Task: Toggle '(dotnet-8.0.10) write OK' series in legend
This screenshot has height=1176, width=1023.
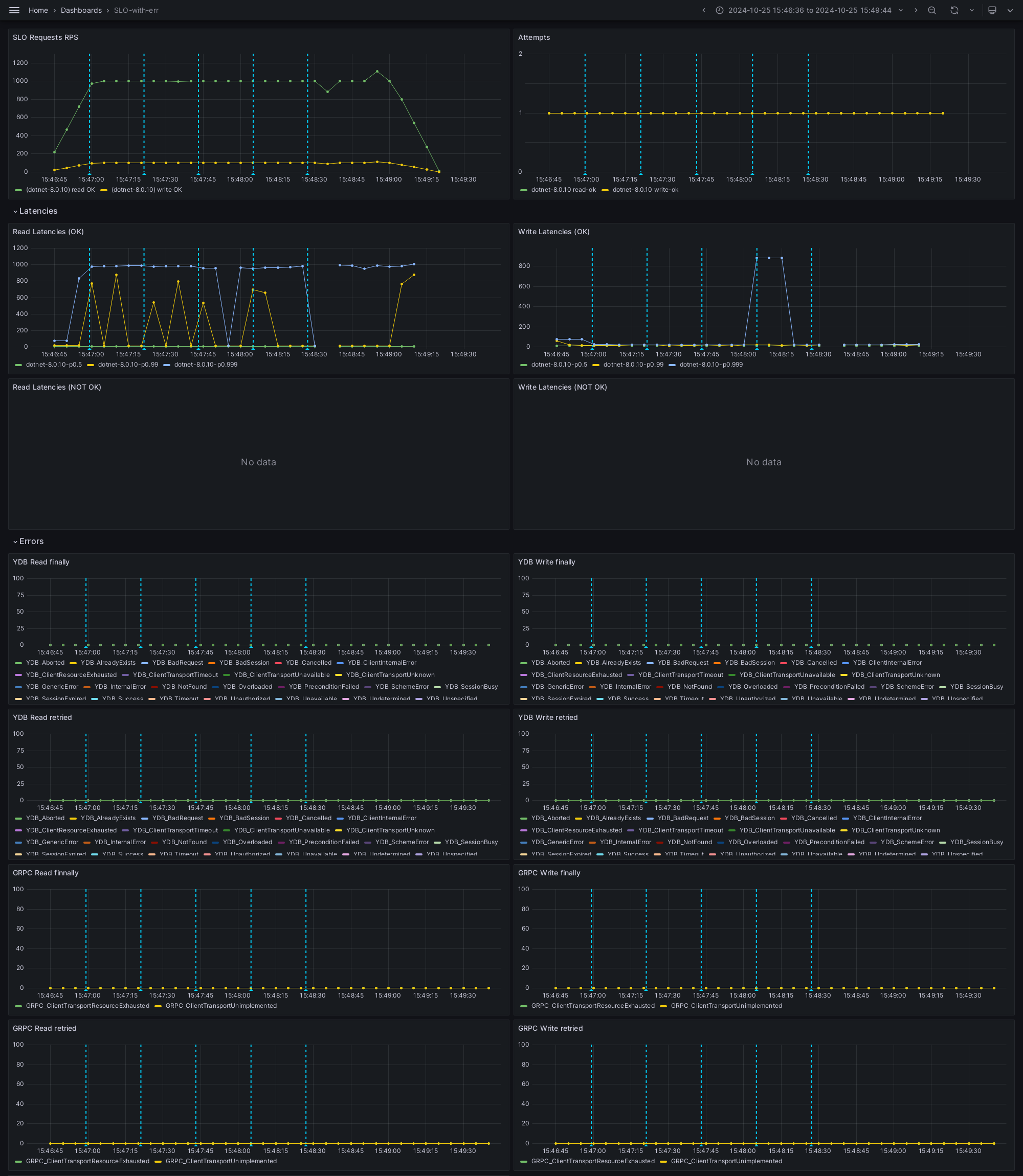Action: (x=147, y=190)
